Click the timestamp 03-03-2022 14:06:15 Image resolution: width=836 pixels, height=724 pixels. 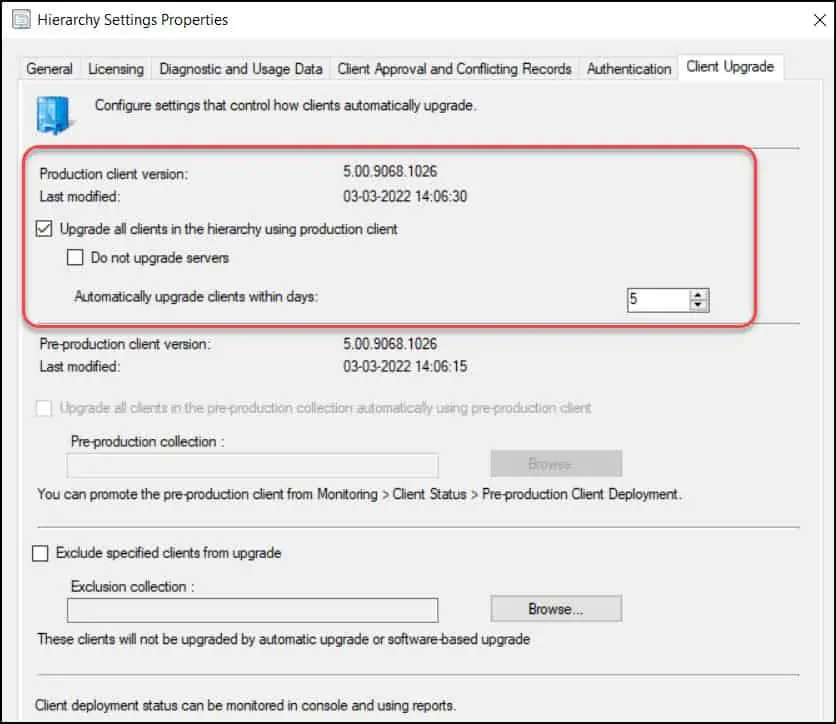pyautogui.click(x=405, y=366)
